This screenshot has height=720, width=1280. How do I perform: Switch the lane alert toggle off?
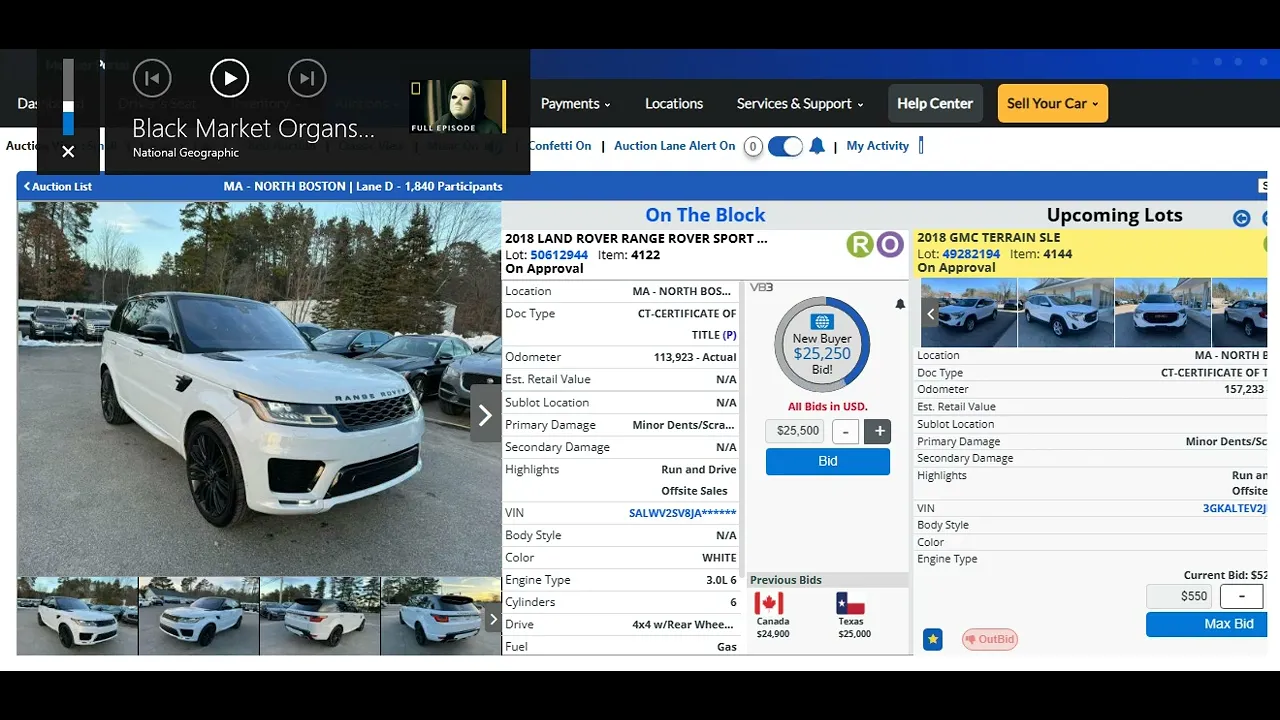point(785,146)
